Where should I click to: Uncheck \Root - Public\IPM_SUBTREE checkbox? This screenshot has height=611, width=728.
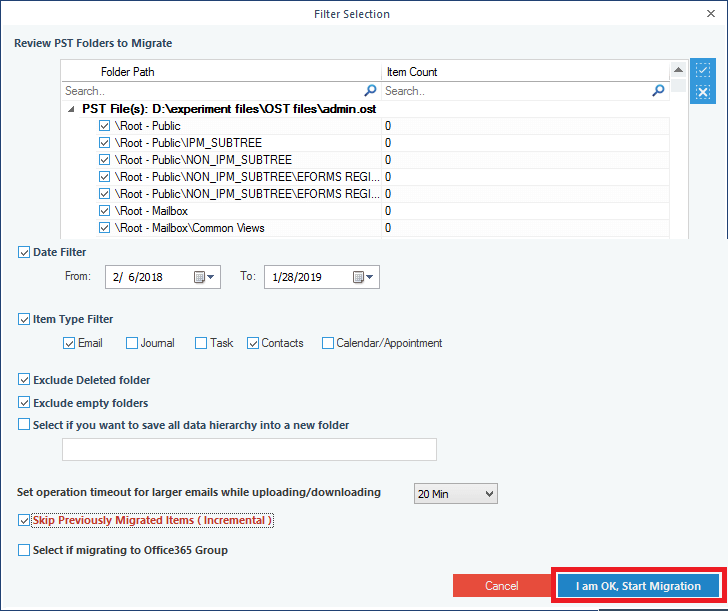(x=104, y=143)
